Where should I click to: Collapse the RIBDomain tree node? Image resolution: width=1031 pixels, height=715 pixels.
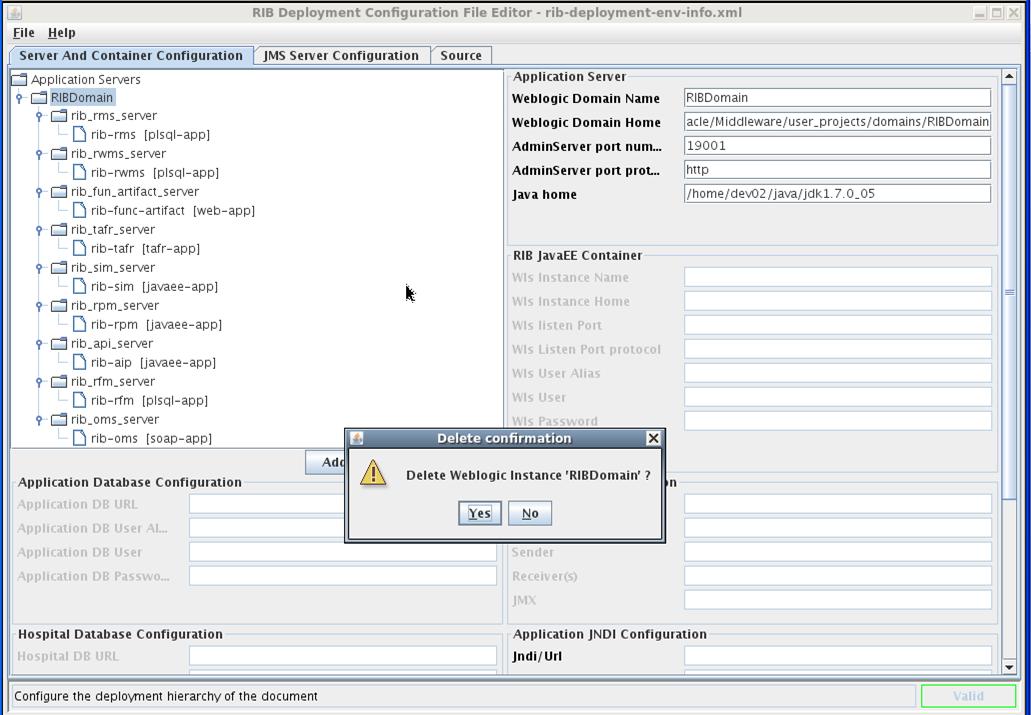point(19,98)
